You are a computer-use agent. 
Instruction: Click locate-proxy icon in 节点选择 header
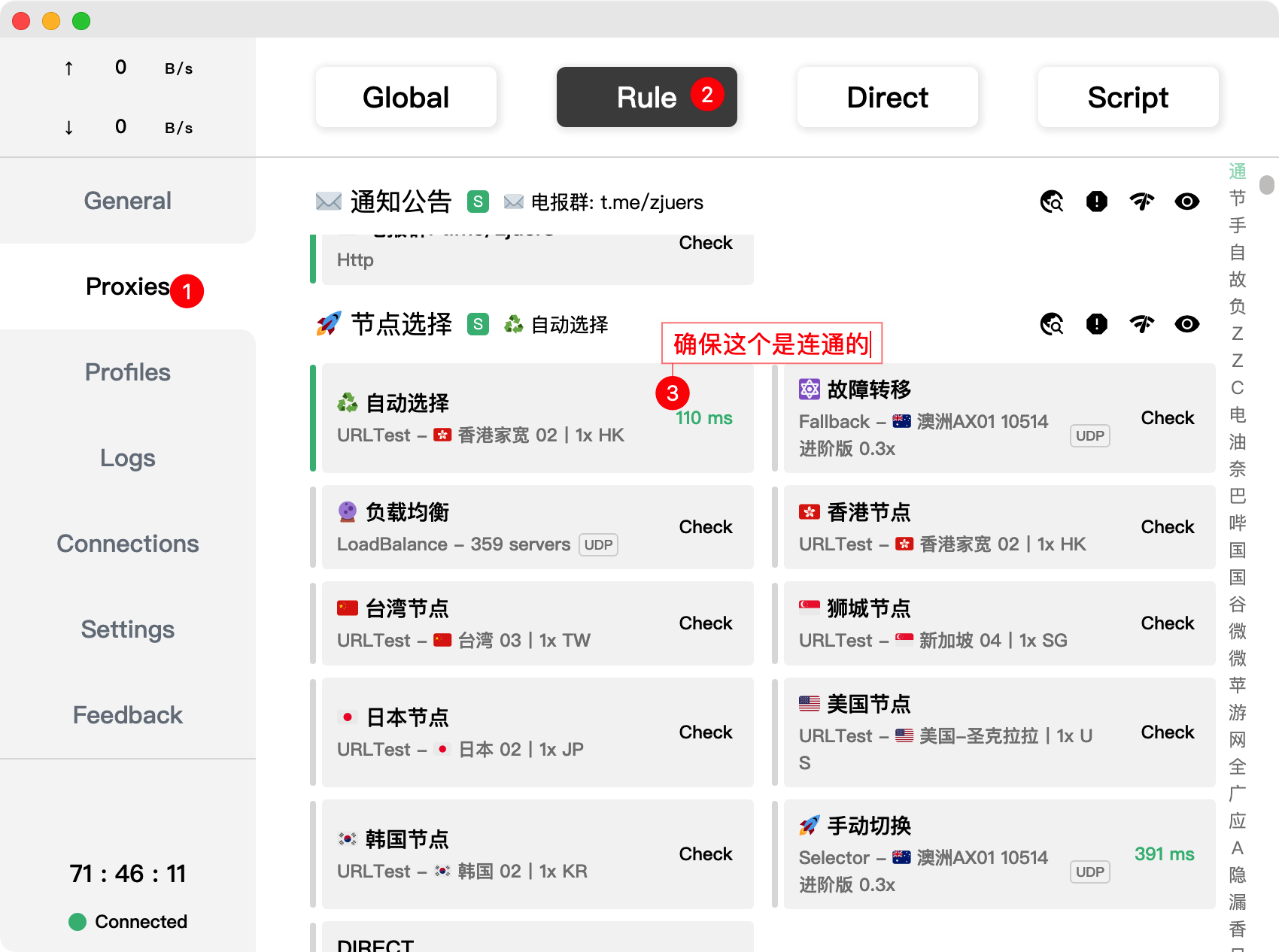[1051, 324]
